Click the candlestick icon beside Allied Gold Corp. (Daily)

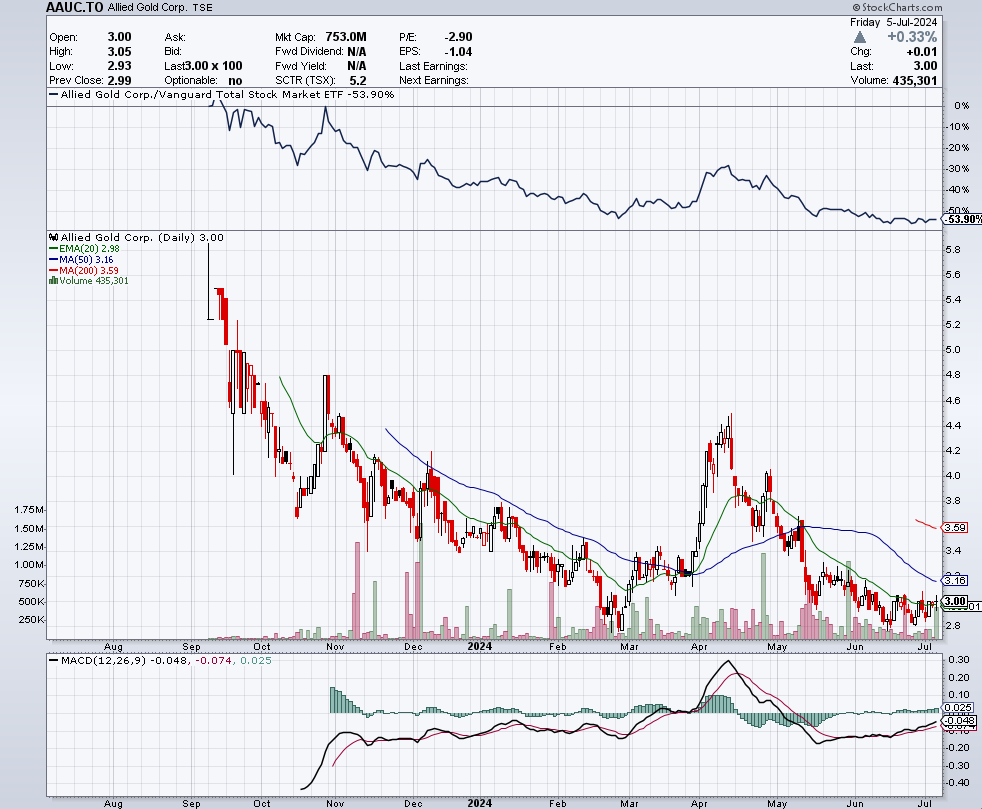point(54,237)
